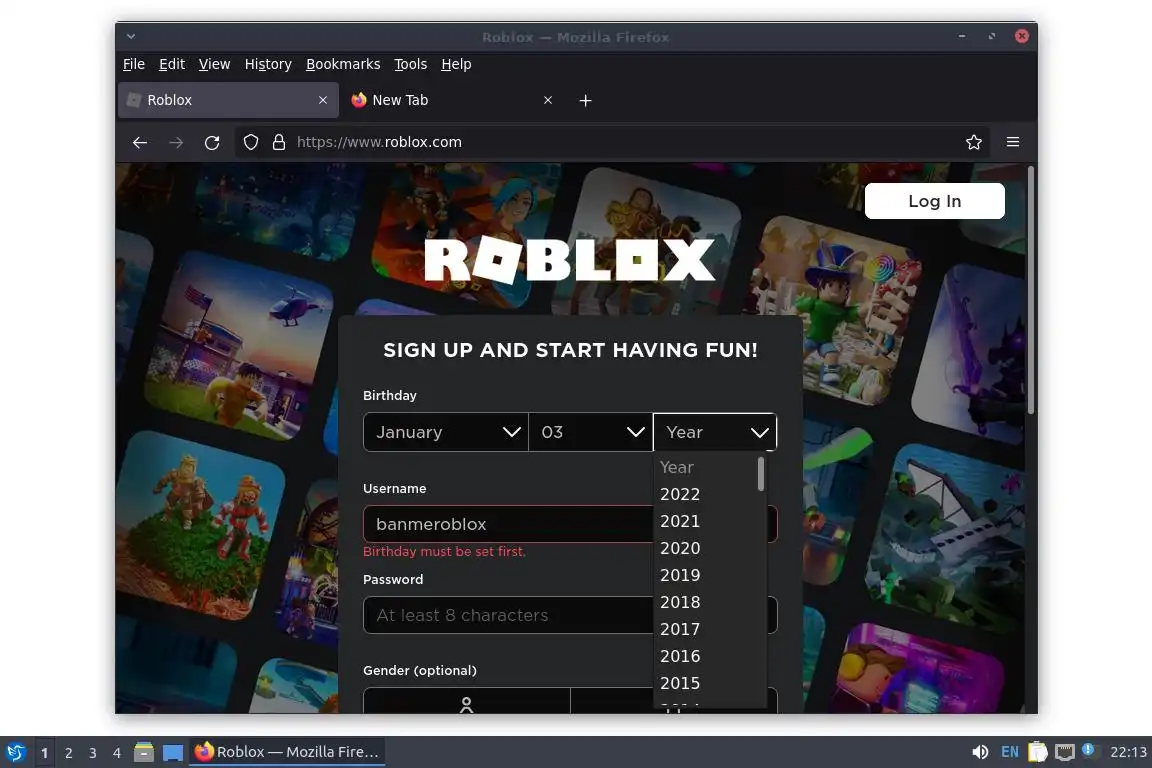Screen dimensions: 1152x768
Task: Open the Tools menu
Action: (411, 64)
